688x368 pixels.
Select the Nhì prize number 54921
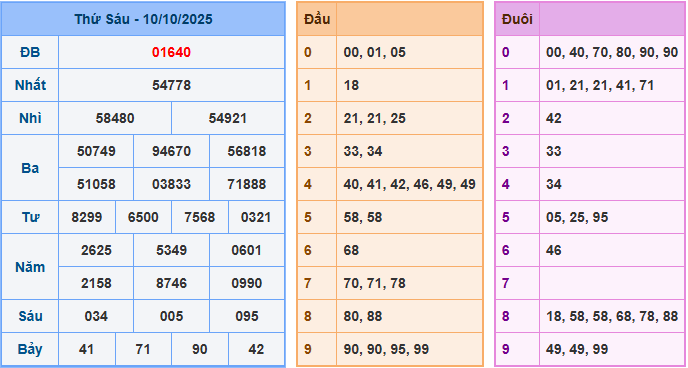tap(228, 118)
